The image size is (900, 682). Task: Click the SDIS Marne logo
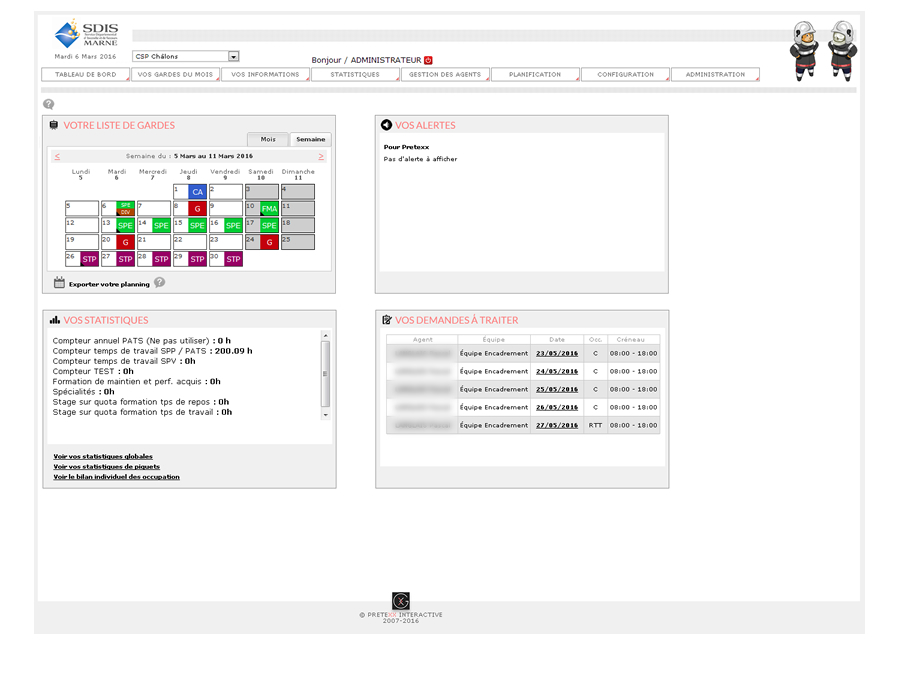click(86, 34)
